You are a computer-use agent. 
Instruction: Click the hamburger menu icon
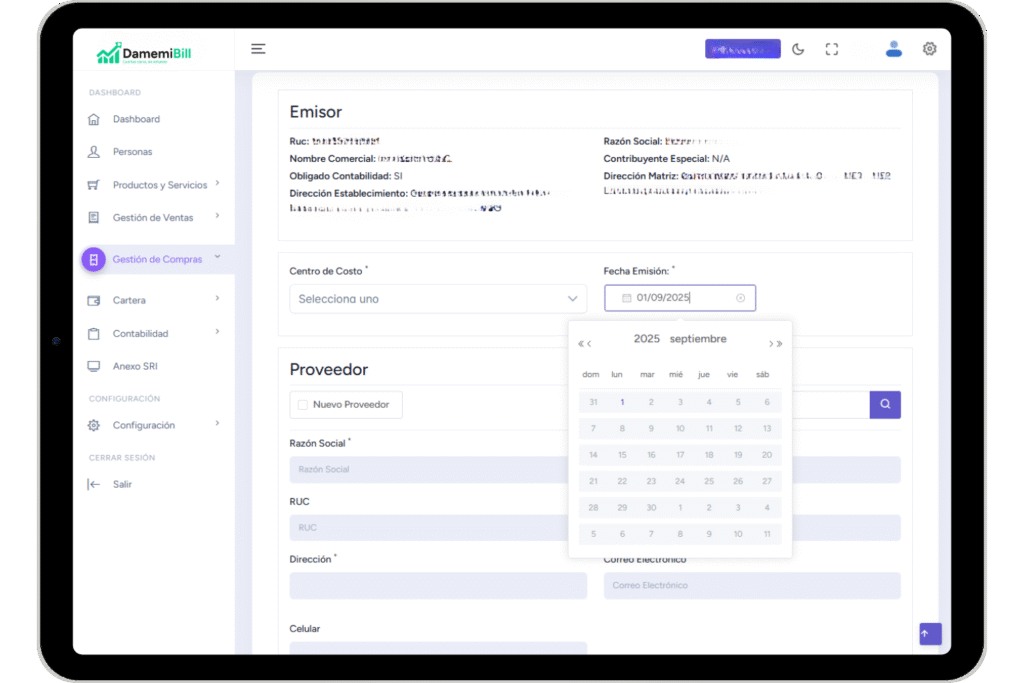[x=258, y=49]
